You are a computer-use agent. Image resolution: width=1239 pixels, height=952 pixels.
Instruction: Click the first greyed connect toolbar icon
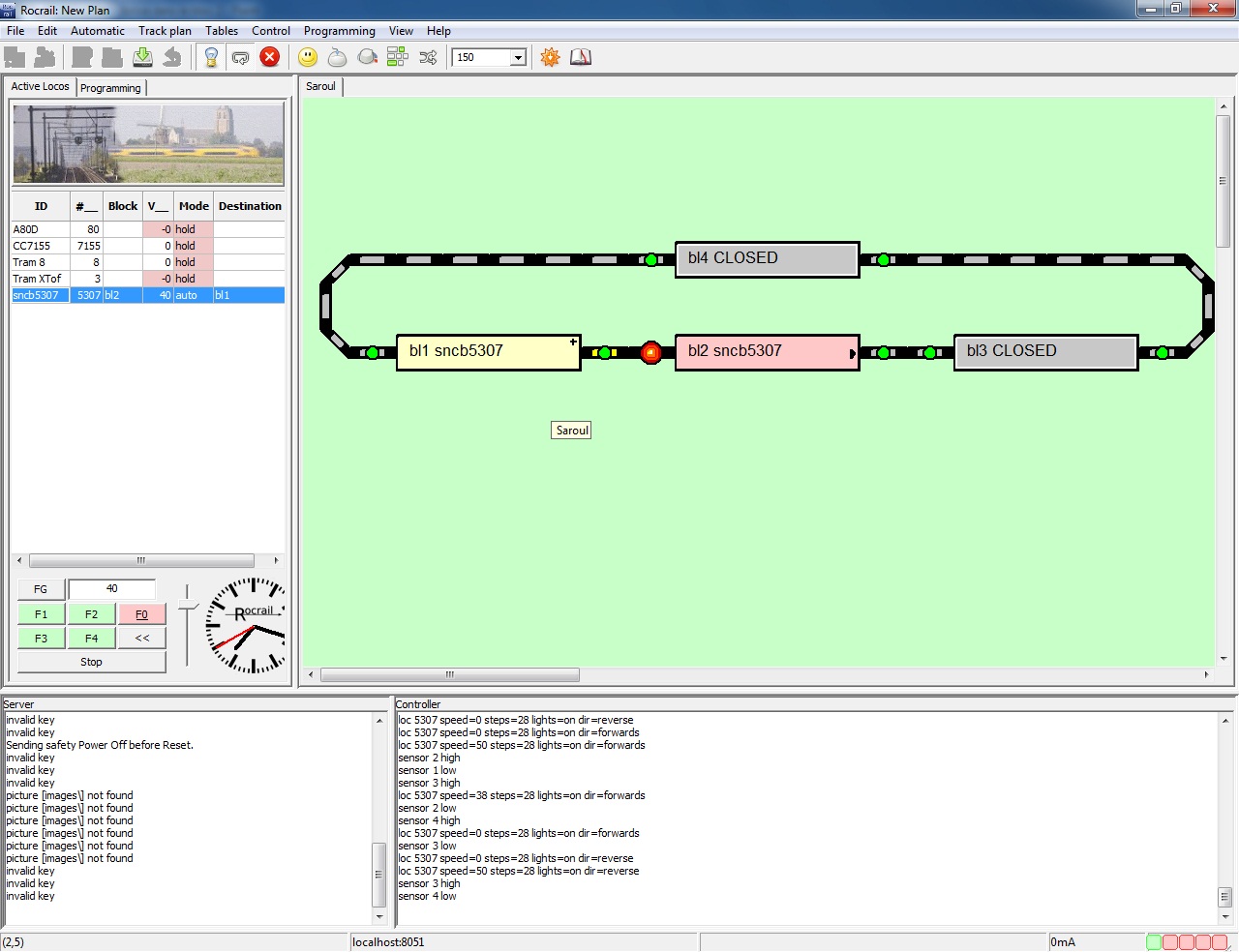pos(15,57)
